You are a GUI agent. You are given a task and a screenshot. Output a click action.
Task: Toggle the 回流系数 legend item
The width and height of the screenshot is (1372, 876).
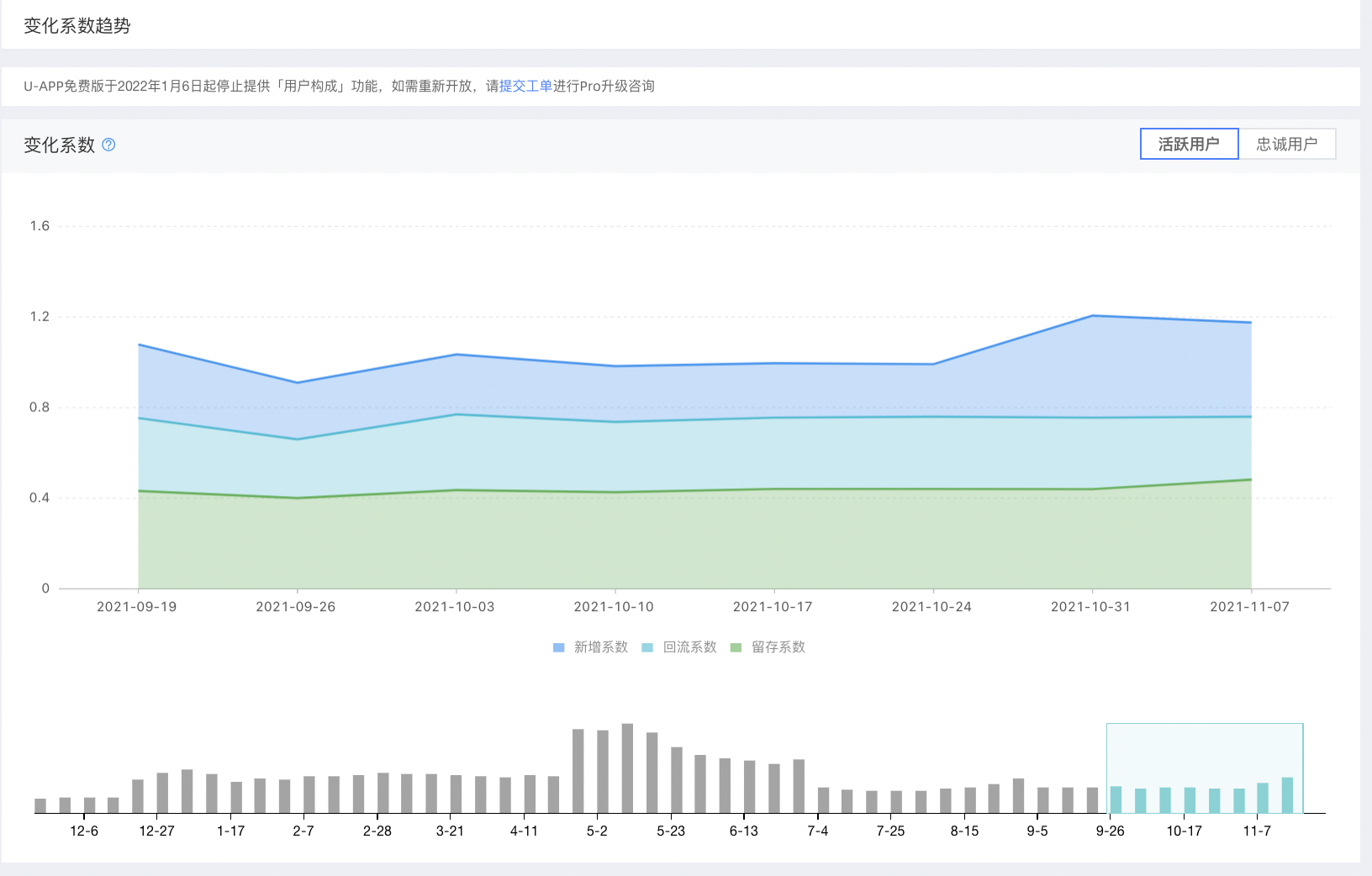coord(679,647)
